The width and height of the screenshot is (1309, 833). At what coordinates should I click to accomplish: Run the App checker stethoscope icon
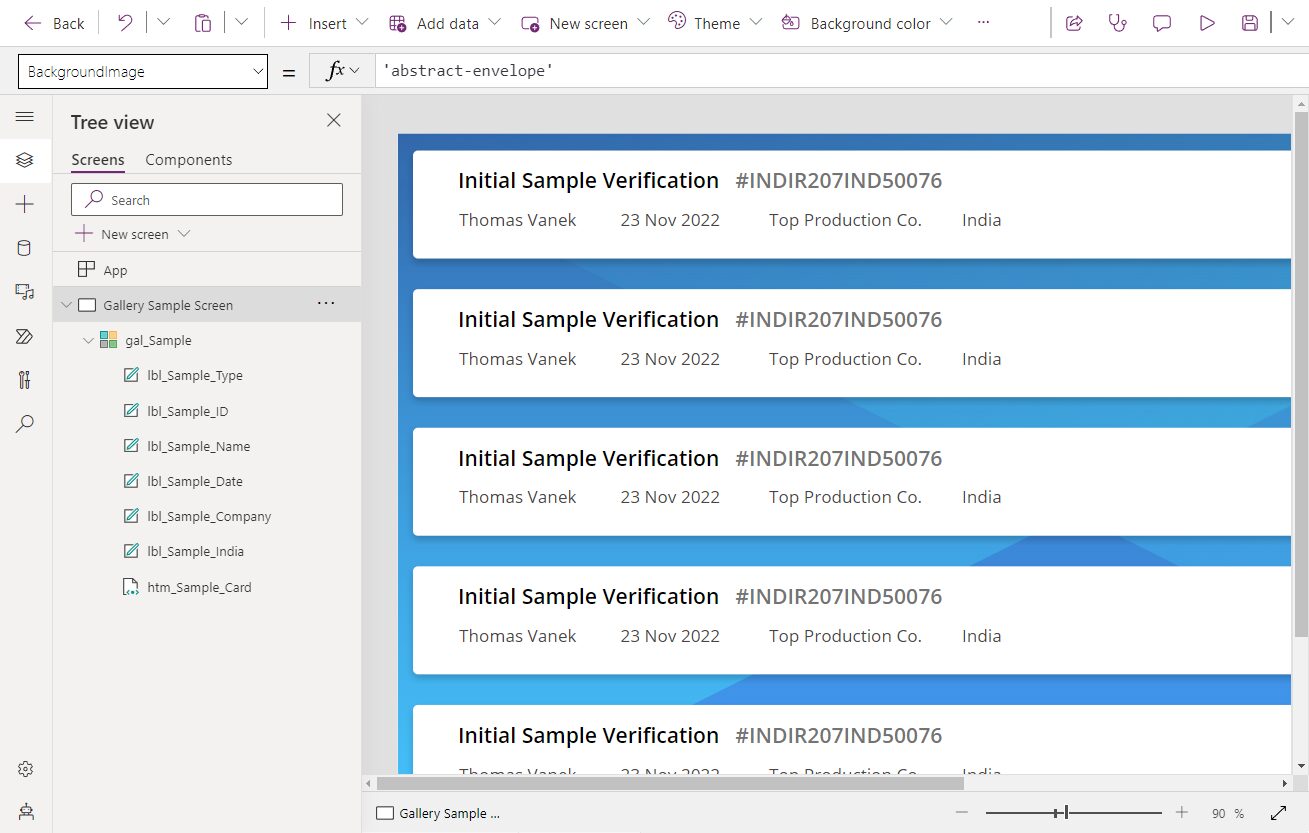(x=1115, y=22)
